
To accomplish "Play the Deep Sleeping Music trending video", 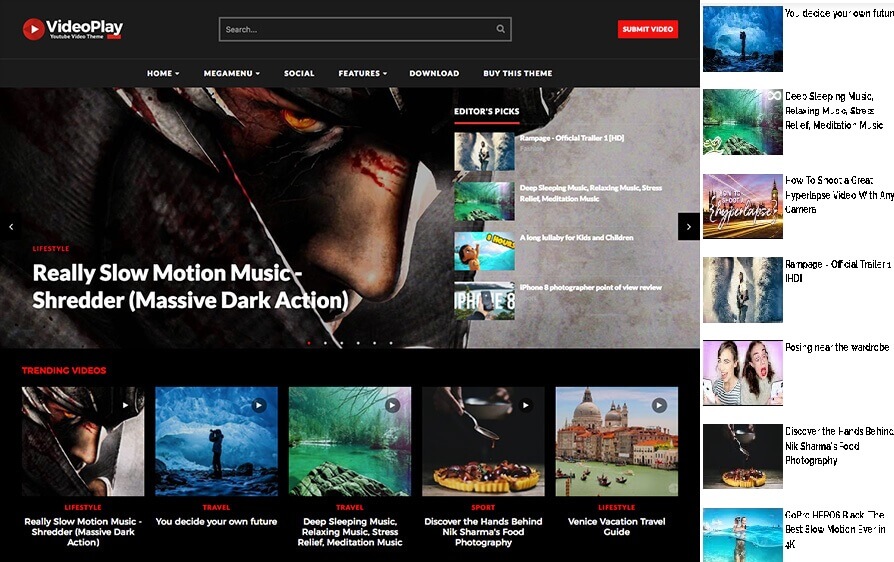I will (x=392, y=405).
